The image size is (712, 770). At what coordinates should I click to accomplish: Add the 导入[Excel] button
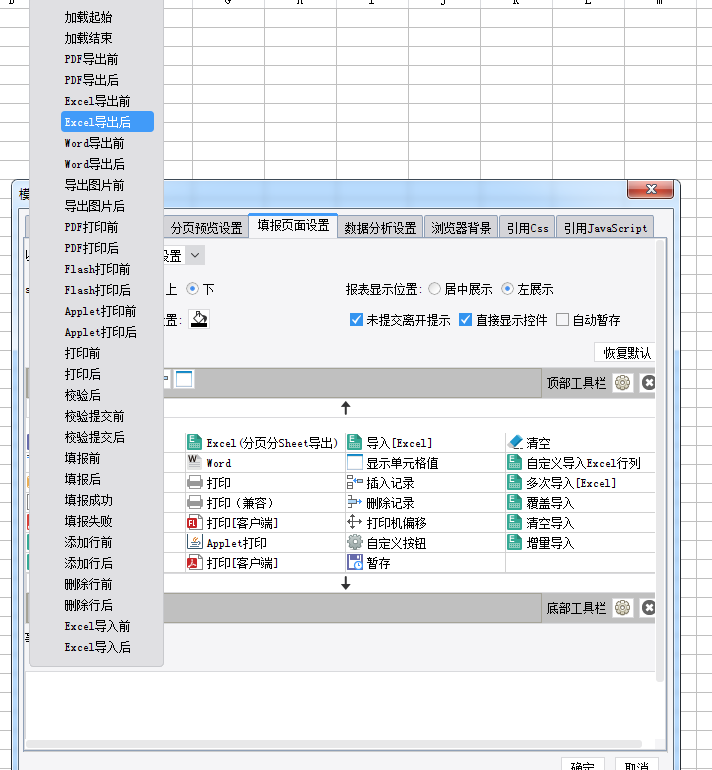tap(390, 443)
